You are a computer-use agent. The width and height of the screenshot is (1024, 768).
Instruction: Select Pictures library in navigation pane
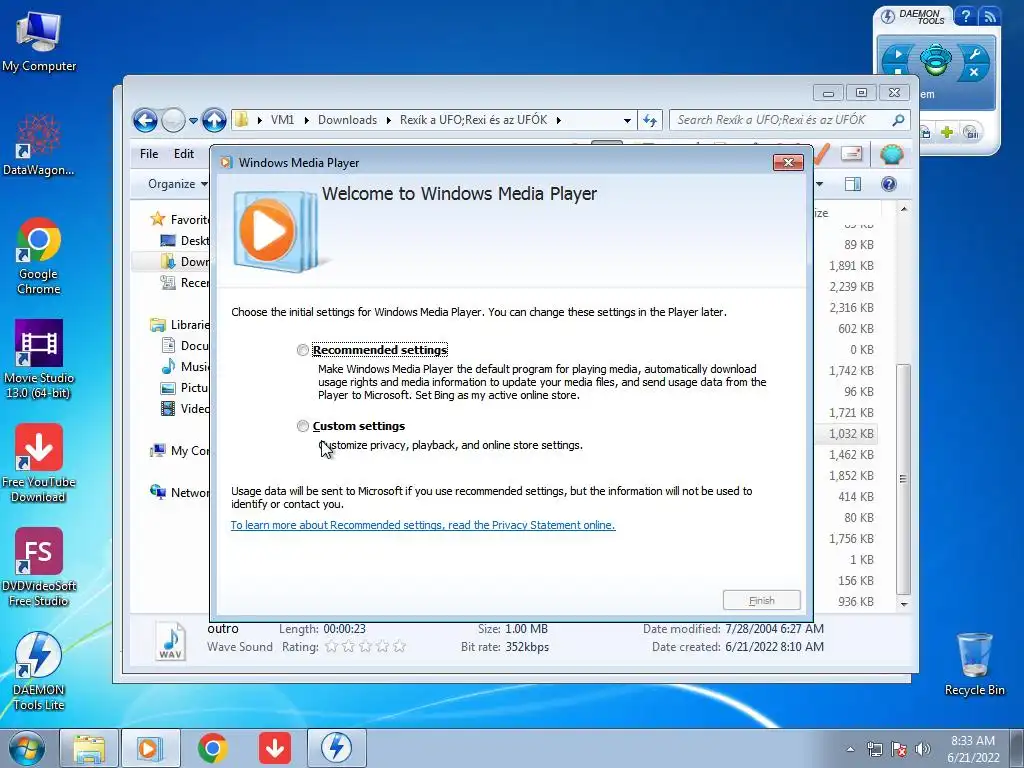tap(185, 387)
